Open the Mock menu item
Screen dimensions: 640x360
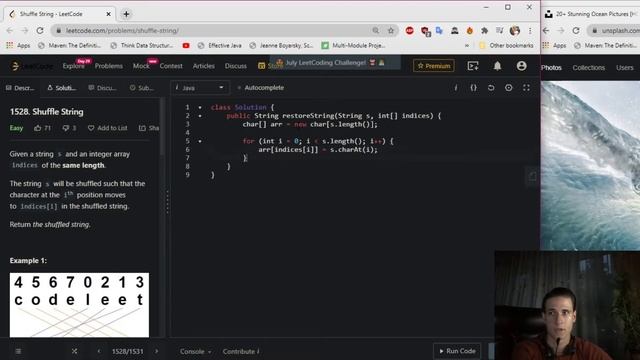coord(141,66)
